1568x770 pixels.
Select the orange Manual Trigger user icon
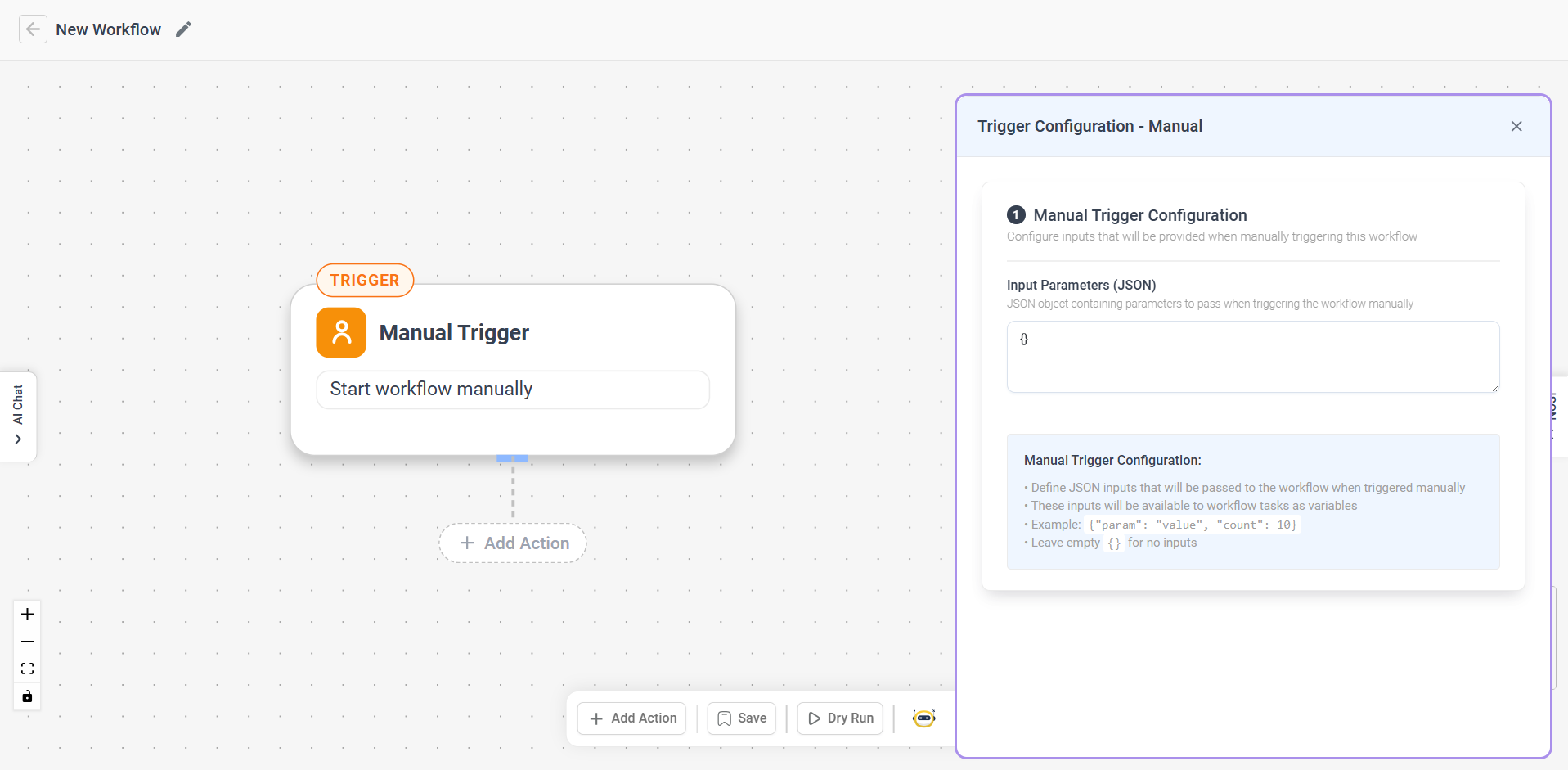click(x=341, y=332)
